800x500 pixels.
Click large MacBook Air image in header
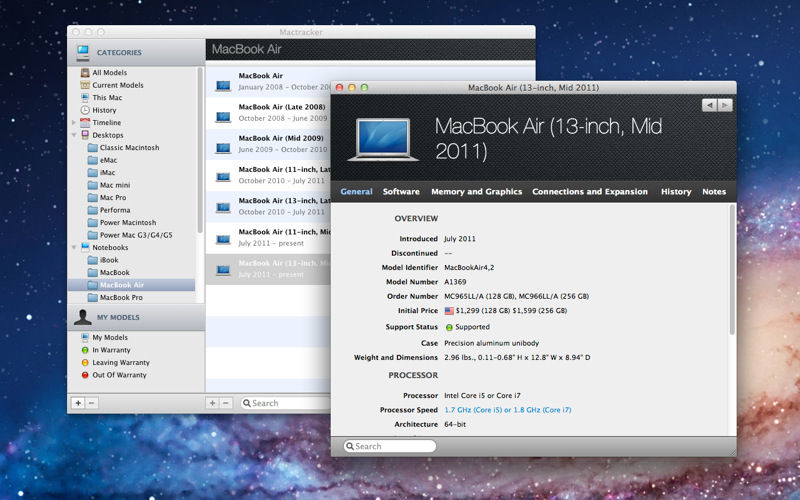(383, 139)
